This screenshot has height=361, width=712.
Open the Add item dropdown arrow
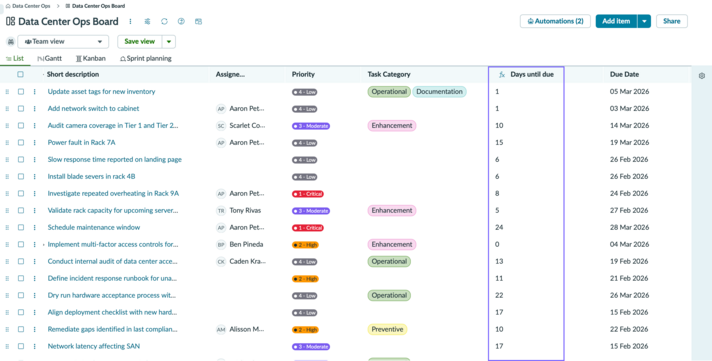coord(644,21)
